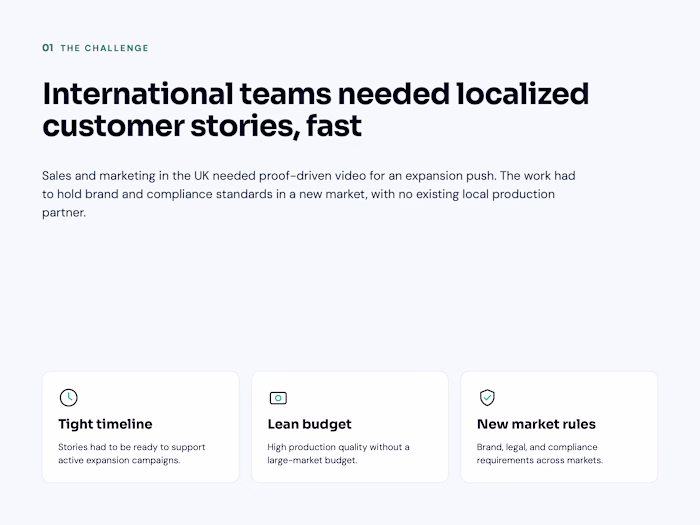The image size is (700, 525).
Task: Click the text "Brand, legal, and compliance requirements across markets"
Action: point(540,454)
